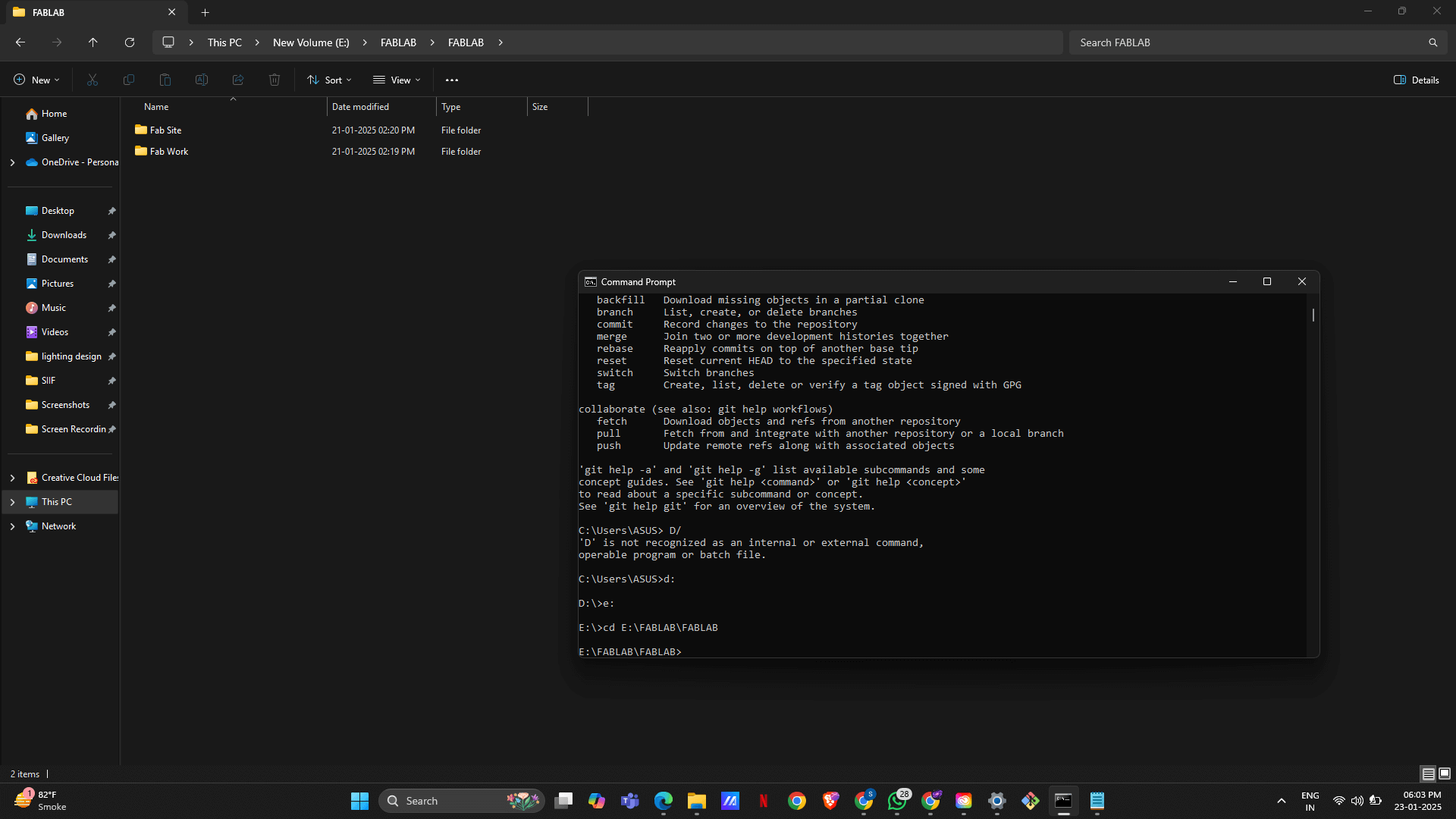Select the Fab Work folder
This screenshot has width=1456, height=819.
(168, 152)
